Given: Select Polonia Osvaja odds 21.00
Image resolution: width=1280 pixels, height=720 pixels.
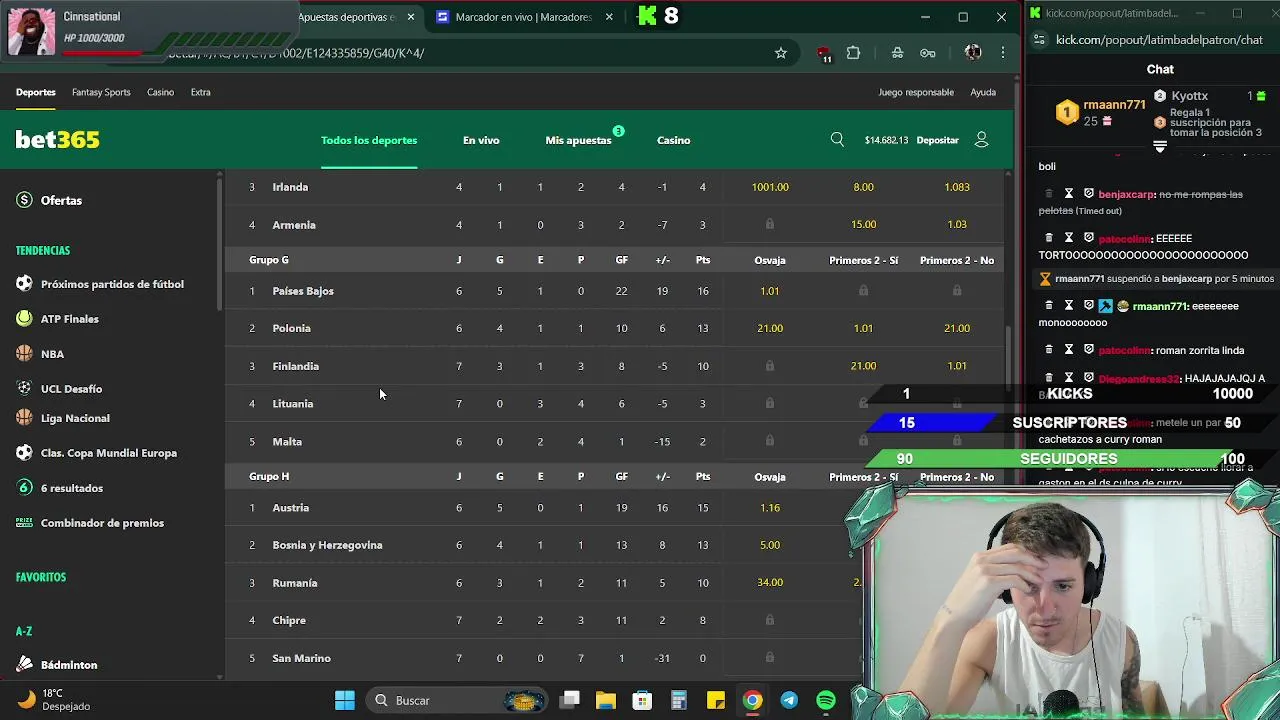Looking at the screenshot, I should pyautogui.click(x=770, y=328).
